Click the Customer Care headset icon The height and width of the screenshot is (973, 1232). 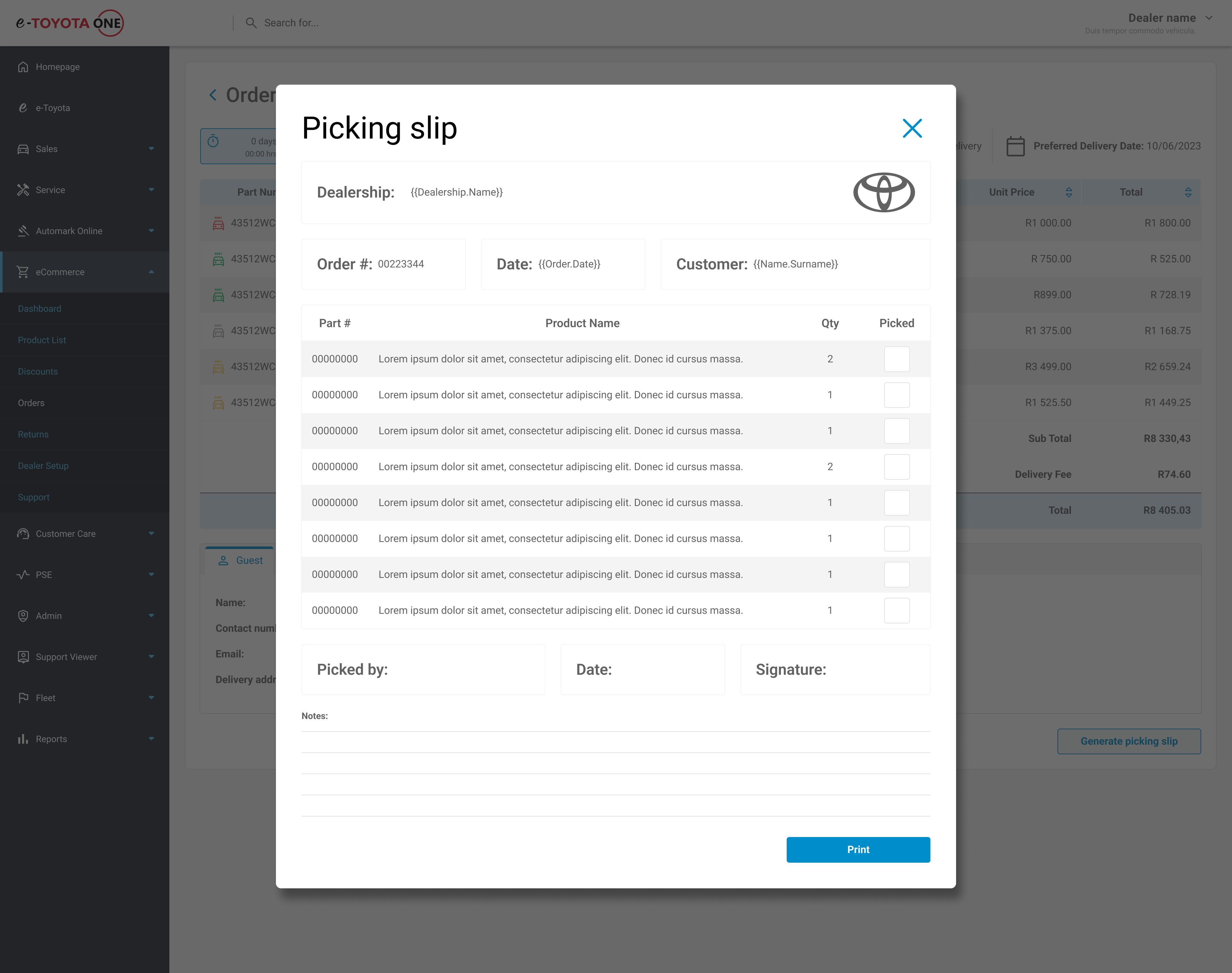(x=23, y=534)
